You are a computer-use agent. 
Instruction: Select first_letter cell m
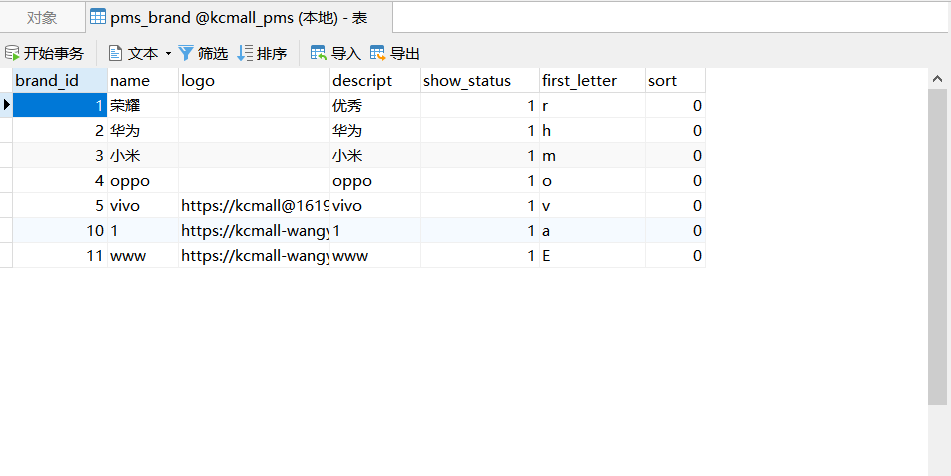tap(593, 155)
